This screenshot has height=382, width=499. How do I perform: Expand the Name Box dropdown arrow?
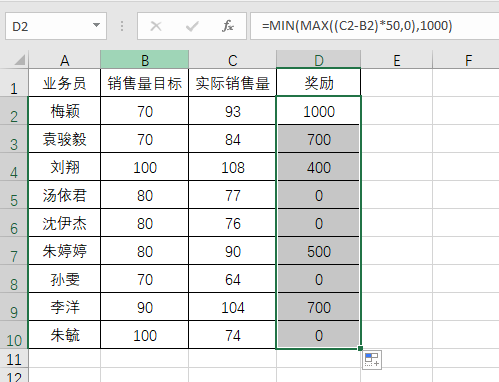tap(96, 25)
